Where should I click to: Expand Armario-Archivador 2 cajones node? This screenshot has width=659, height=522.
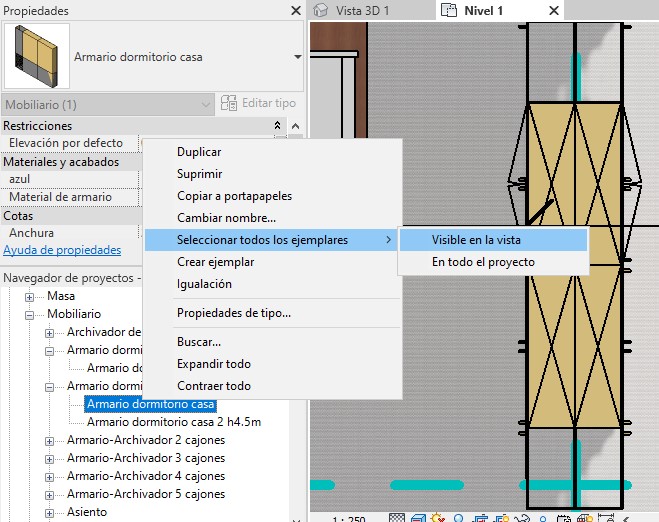pos(51,441)
